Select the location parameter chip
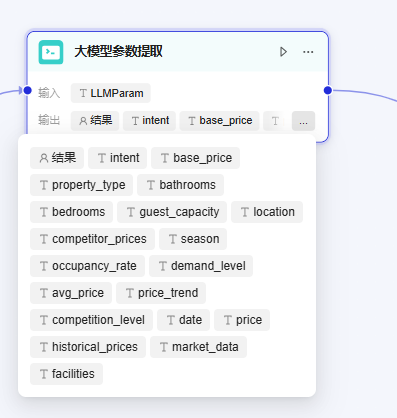The width and height of the screenshot is (397, 418). click(267, 212)
